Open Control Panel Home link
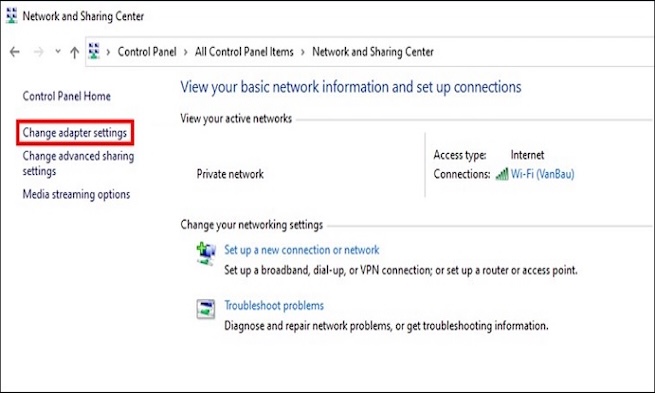Image resolution: width=655 pixels, height=393 pixels. click(x=66, y=96)
